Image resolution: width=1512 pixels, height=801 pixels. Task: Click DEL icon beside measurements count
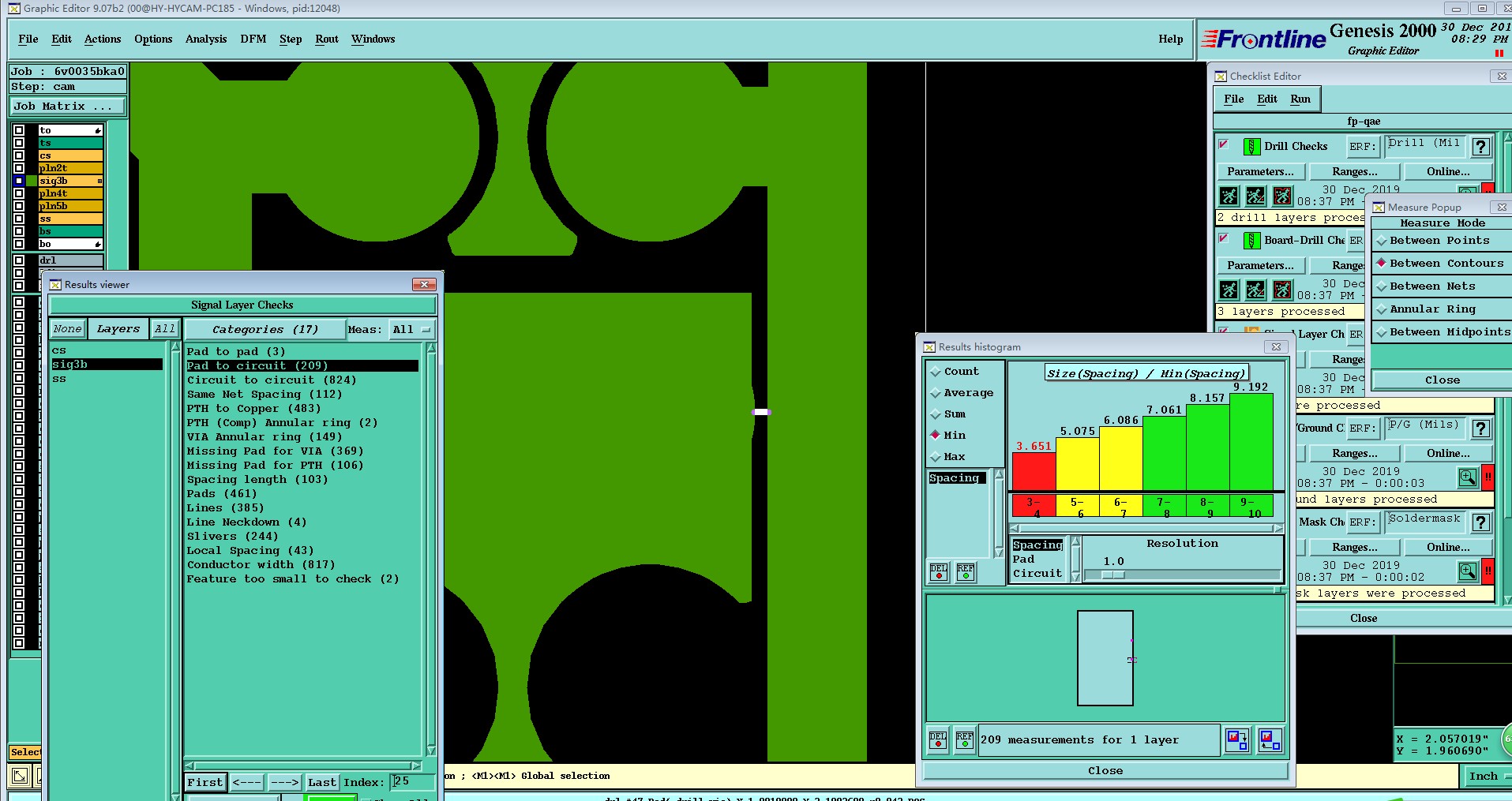tap(938, 740)
